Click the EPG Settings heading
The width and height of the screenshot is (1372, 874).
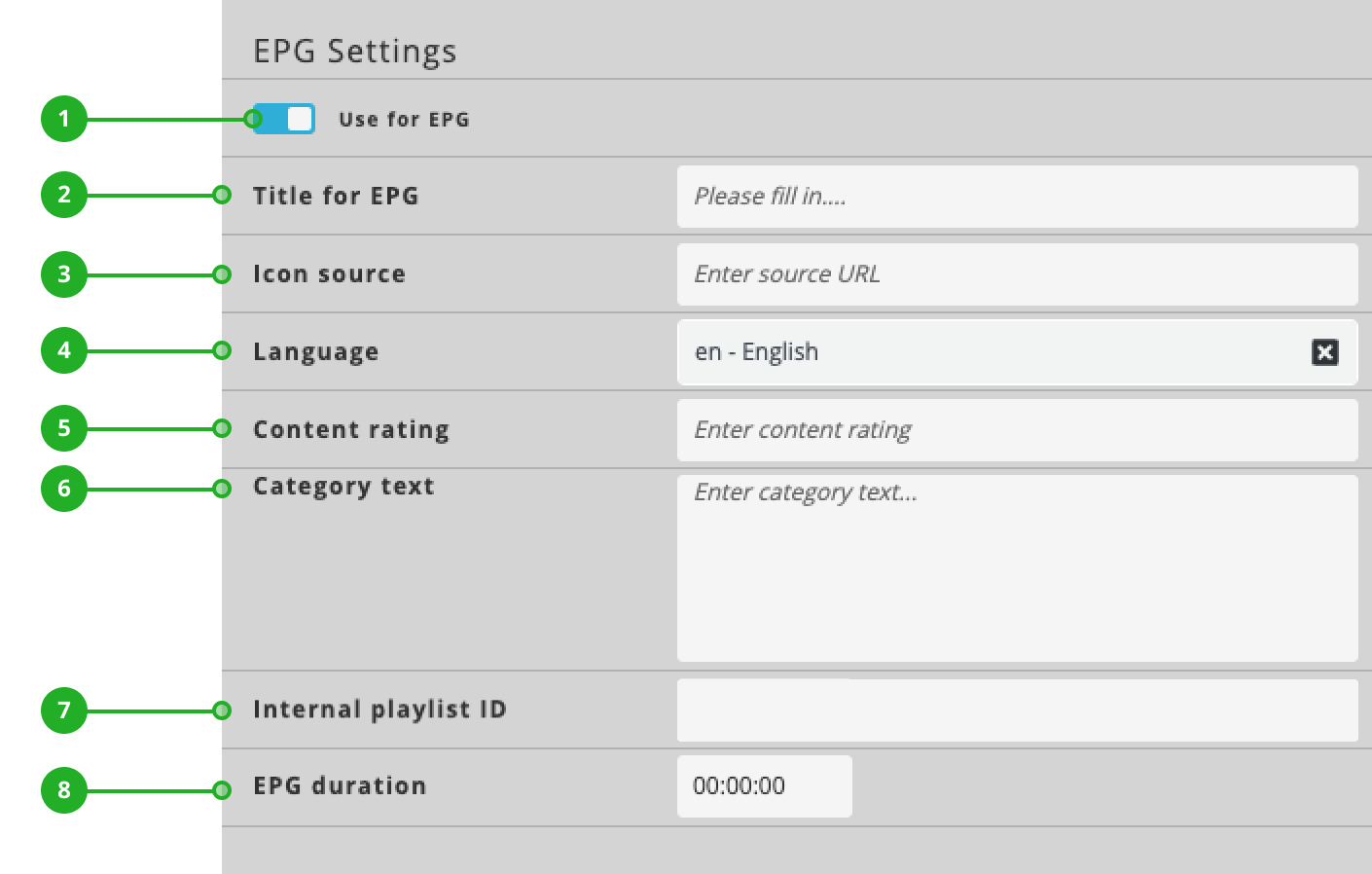click(x=355, y=51)
